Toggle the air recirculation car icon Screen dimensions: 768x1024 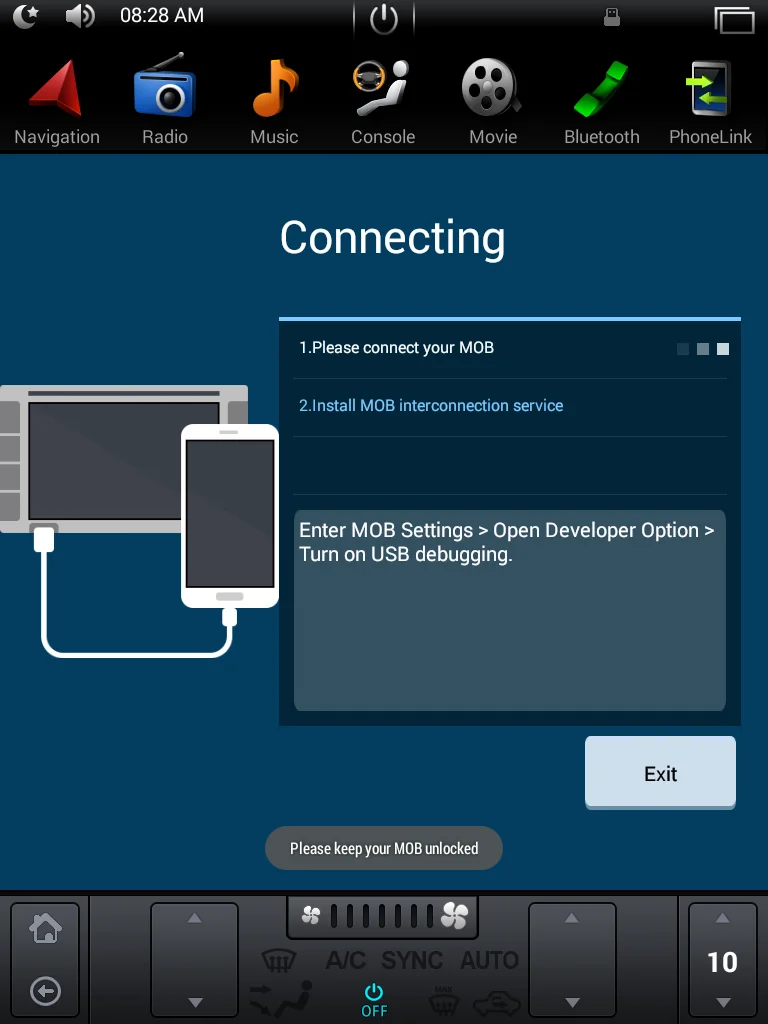point(497,1002)
